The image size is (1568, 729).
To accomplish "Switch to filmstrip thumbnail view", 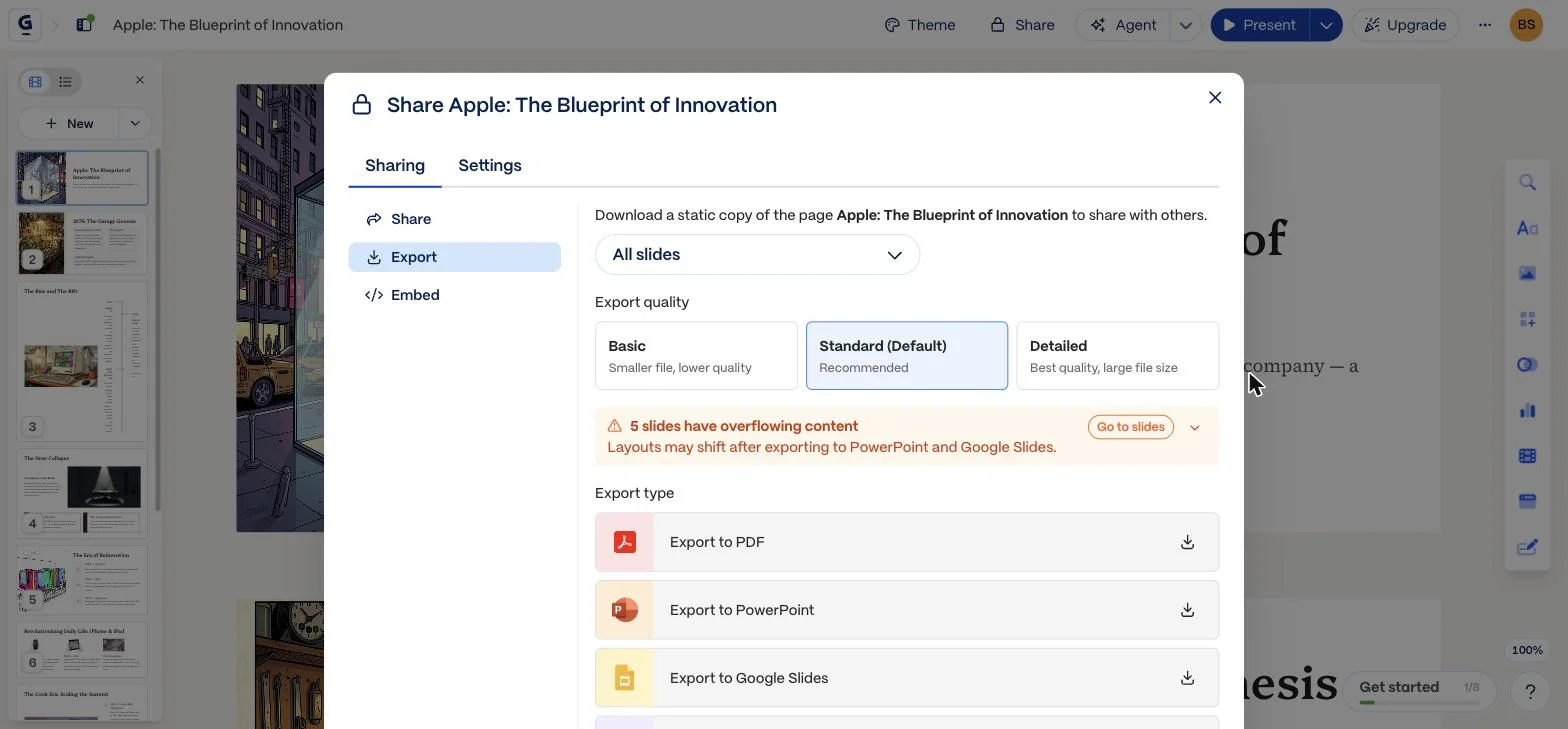I will coord(35,82).
